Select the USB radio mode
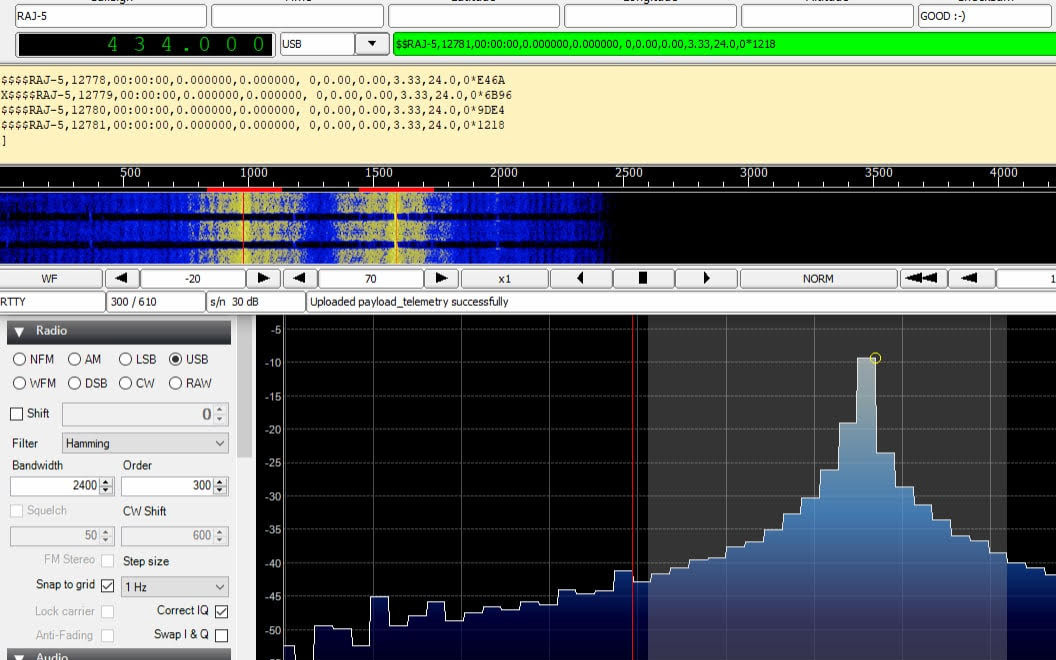 [x=176, y=360]
